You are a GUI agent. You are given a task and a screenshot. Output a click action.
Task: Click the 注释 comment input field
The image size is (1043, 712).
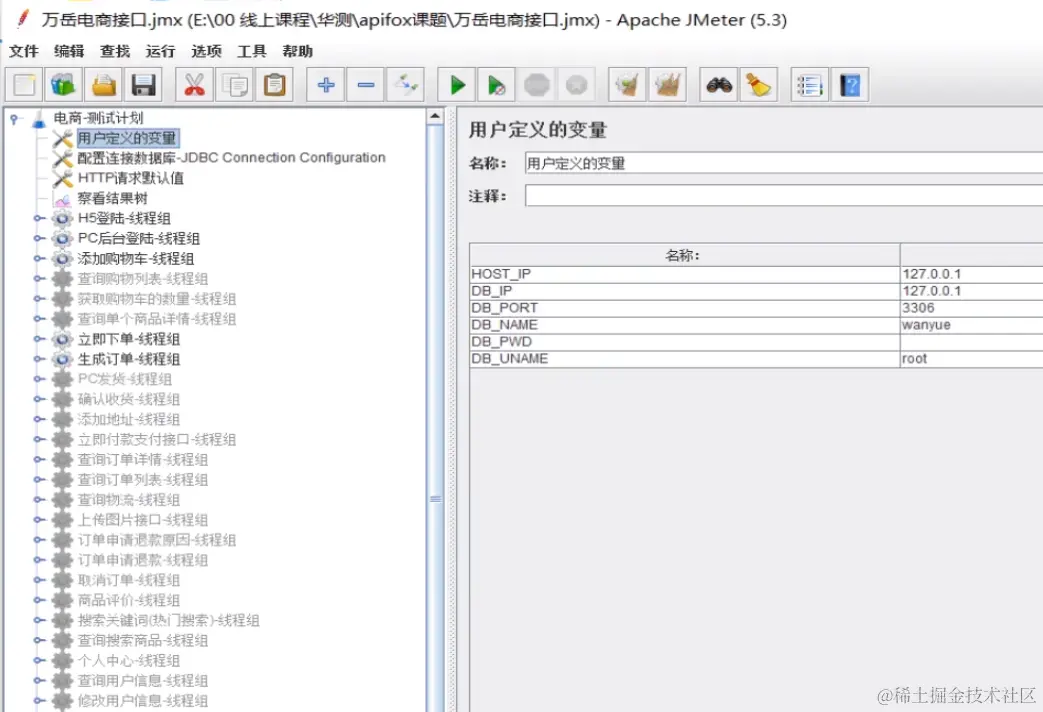point(784,196)
